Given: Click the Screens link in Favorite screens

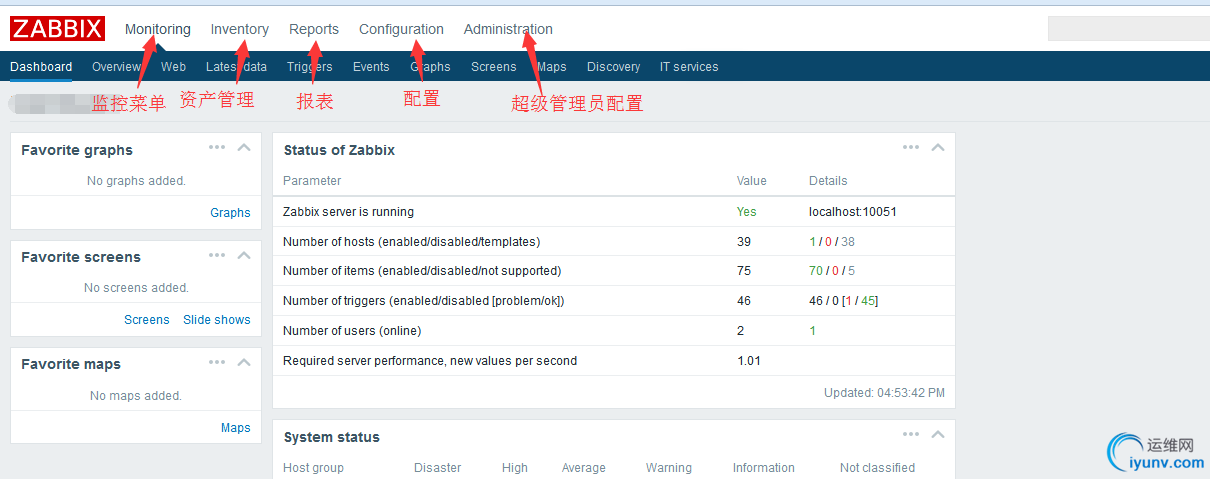Looking at the screenshot, I should (147, 320).
